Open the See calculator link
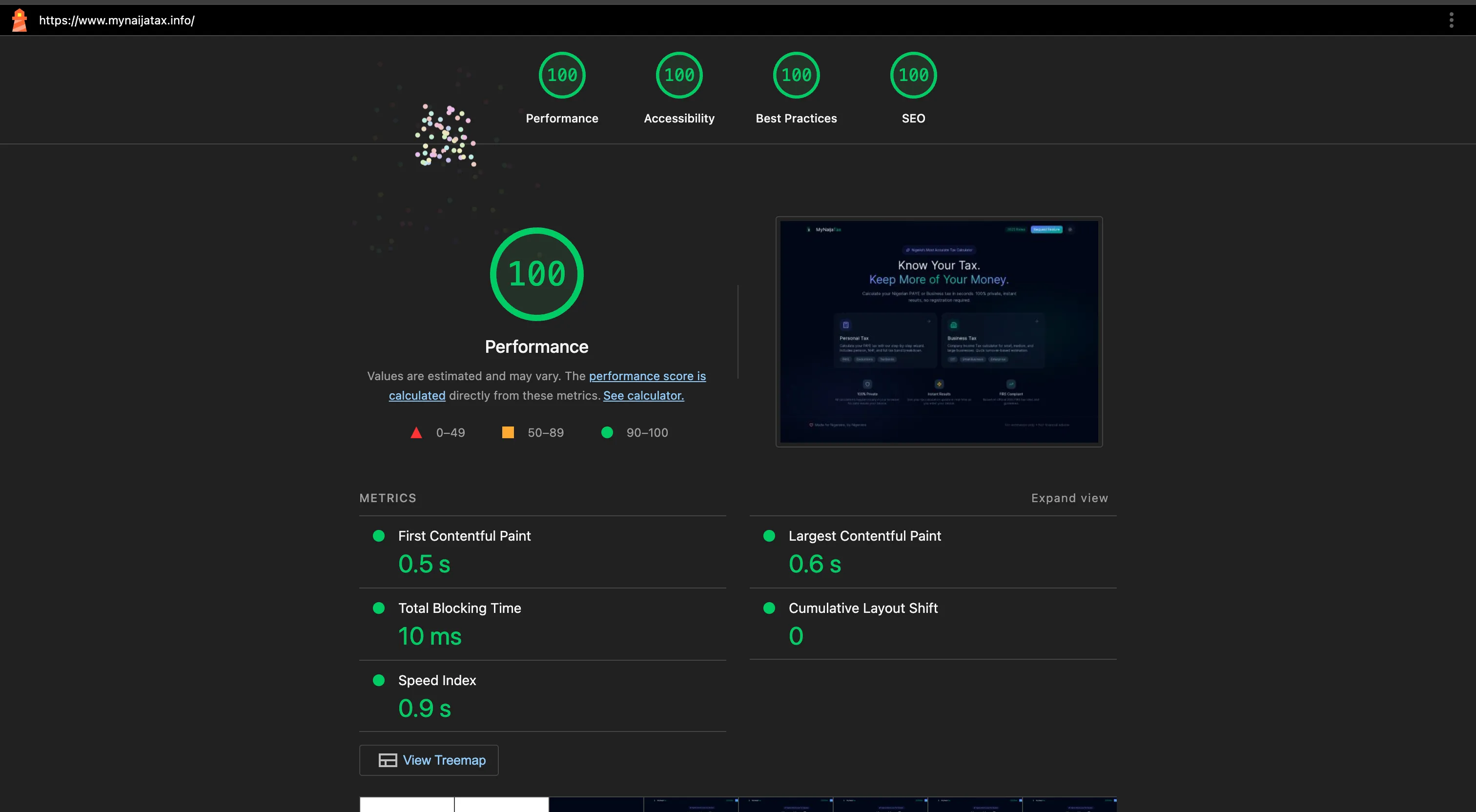 tap(643, 395)
